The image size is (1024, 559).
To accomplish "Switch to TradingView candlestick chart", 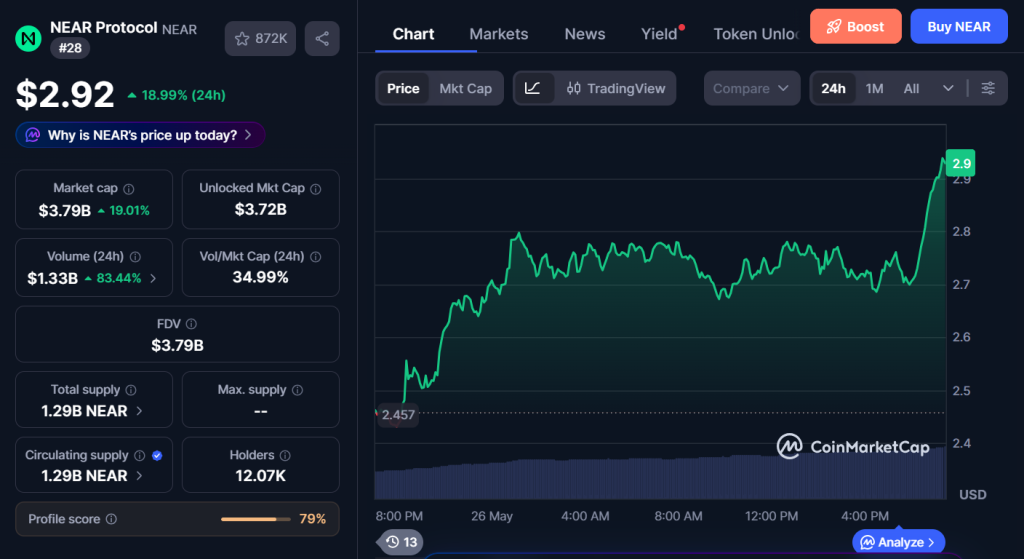I will click(616, 88).
